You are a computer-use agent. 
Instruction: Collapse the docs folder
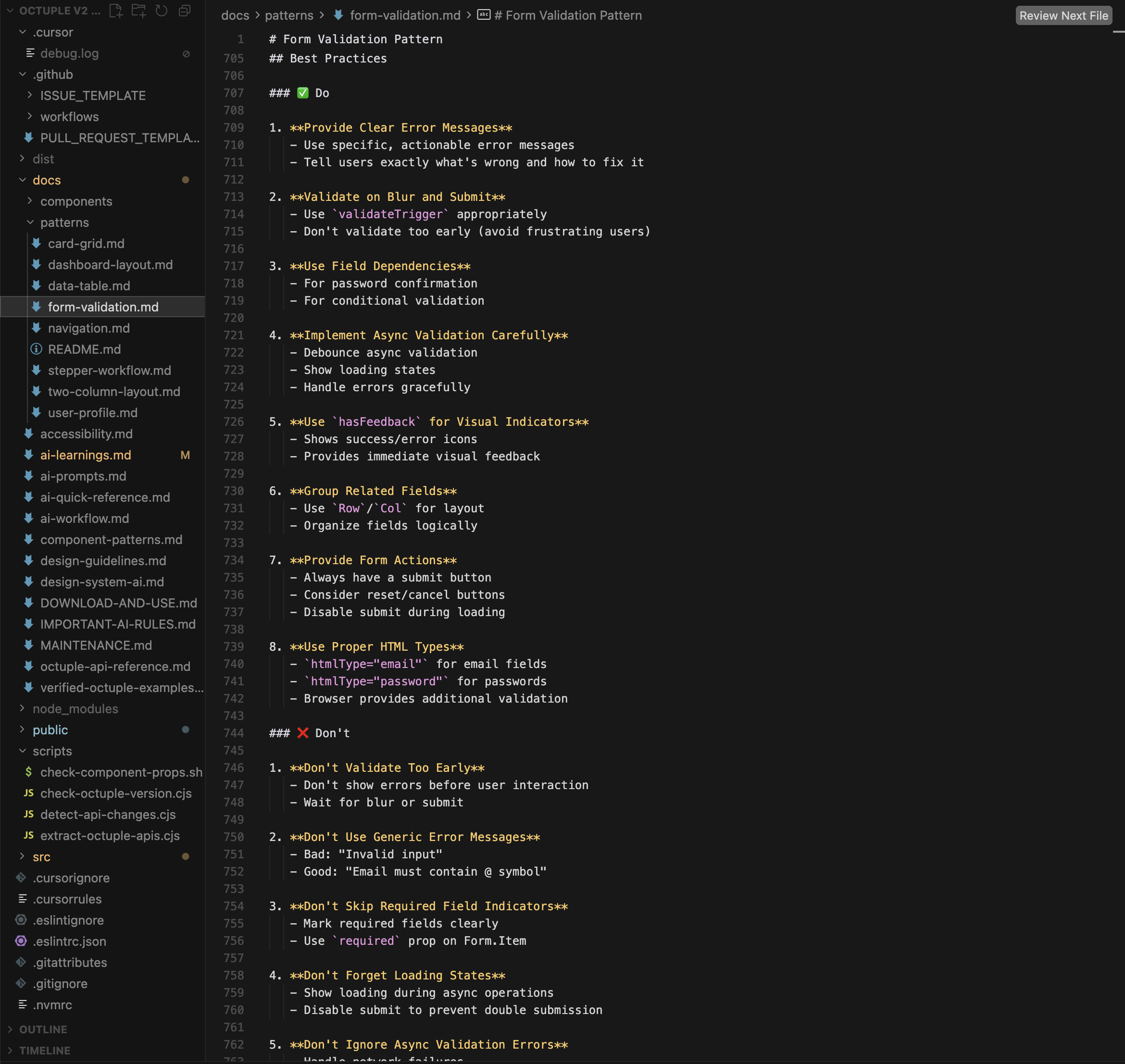47,180
